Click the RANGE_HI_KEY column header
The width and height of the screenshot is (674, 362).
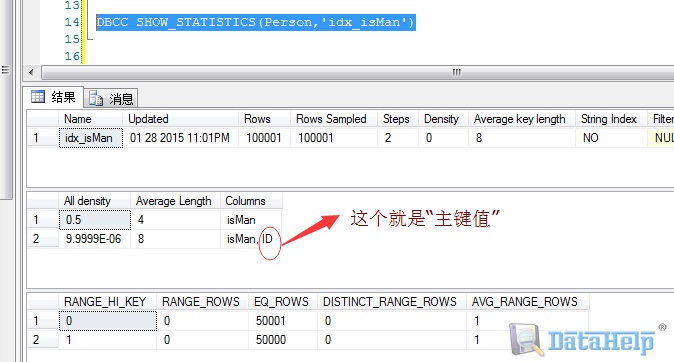click(107, 302)
